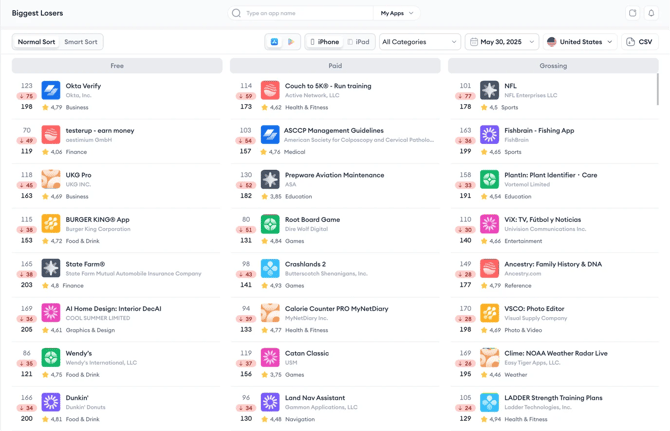Screen dimensions: 670x431
Task: Click the Visual Supply Company developer name
Action: pyautogui.click(x=535, y=318)
